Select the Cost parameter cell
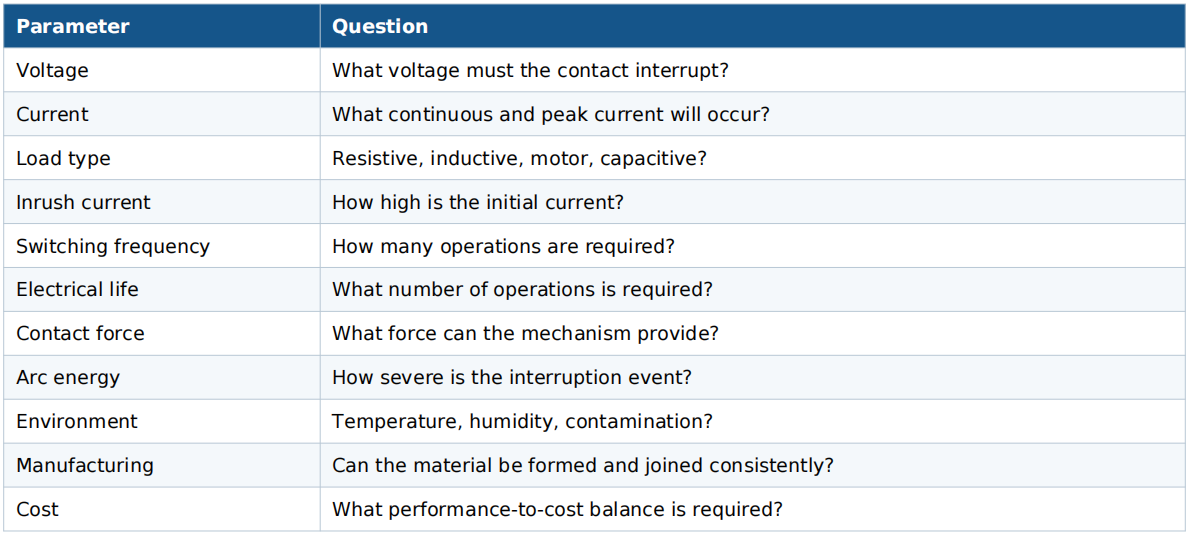The height and width of the screenshot is (535, 1192). pyautogui.click(x=162, y=509)
